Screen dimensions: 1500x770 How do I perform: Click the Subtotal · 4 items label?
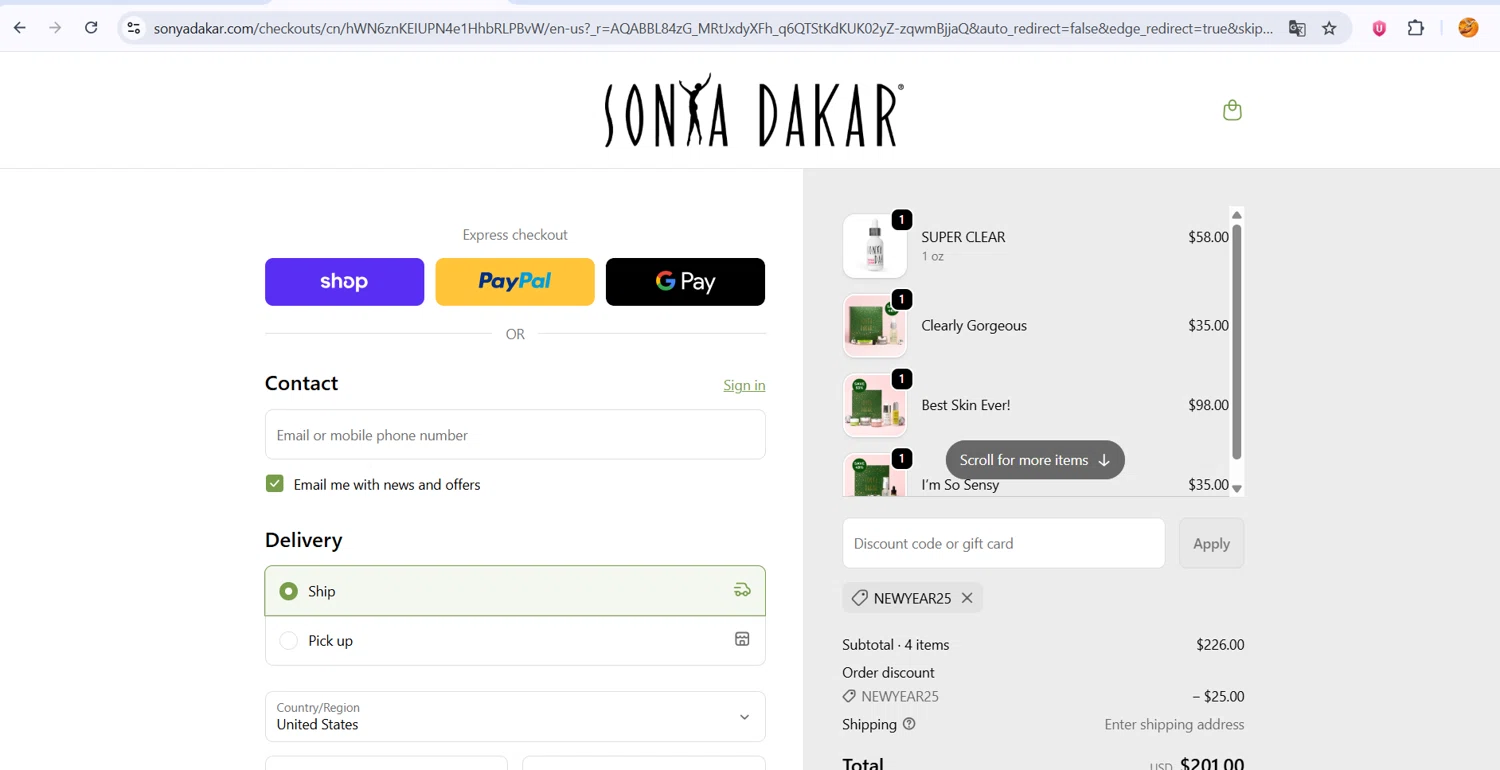coord(896,645)
